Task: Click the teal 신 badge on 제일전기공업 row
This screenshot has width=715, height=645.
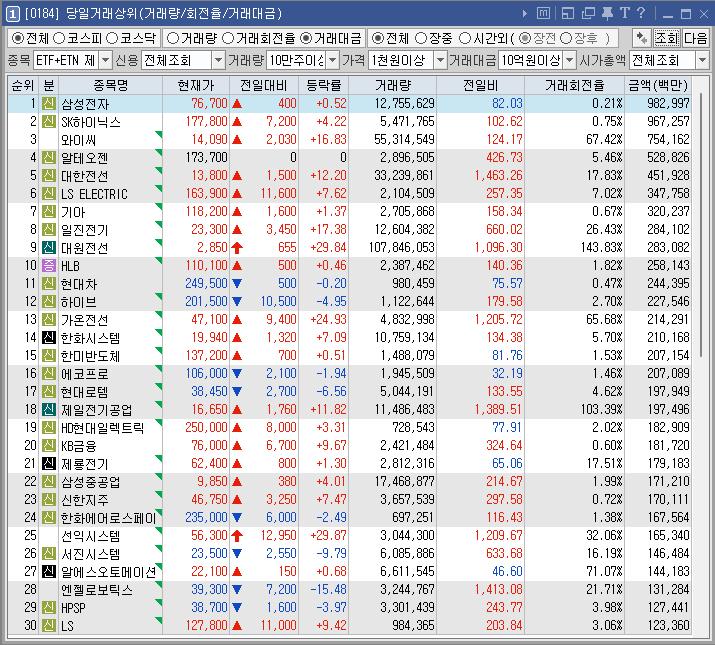Action: point(48,409)
